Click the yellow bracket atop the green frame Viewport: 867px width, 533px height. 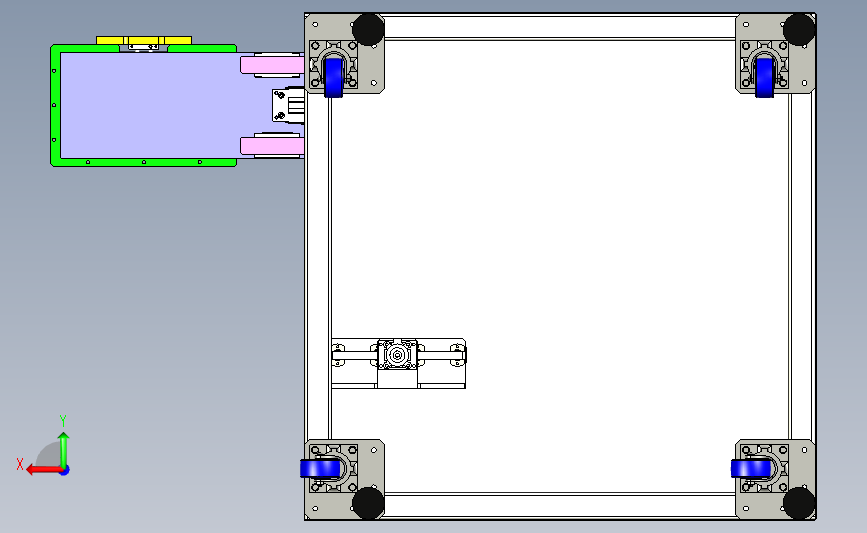pyautogui.click(x=144, y=40)
